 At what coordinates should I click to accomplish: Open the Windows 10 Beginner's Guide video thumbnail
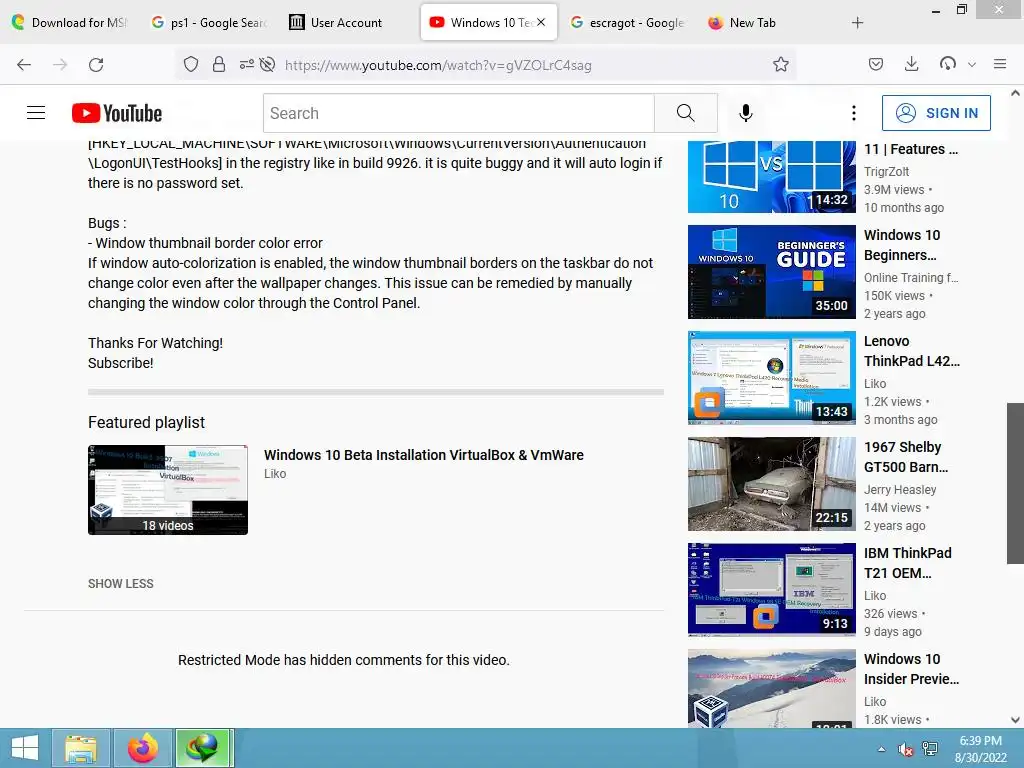(771, 272)
